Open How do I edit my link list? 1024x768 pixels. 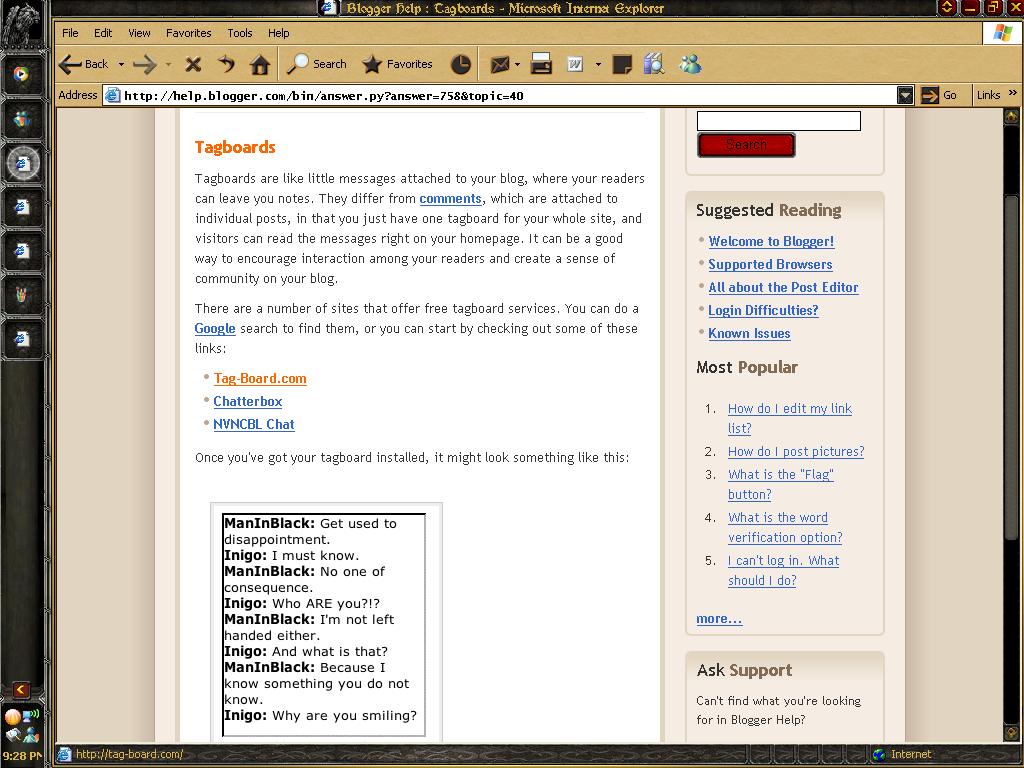coord(790,418)
